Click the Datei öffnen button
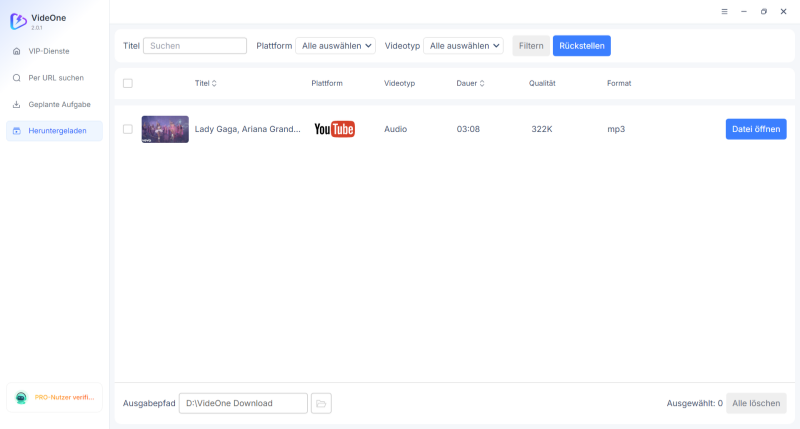 coord(756,129)
